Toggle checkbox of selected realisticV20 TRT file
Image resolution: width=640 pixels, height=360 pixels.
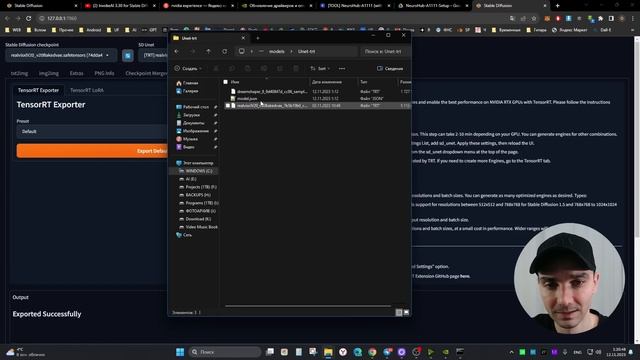(227, 105)
